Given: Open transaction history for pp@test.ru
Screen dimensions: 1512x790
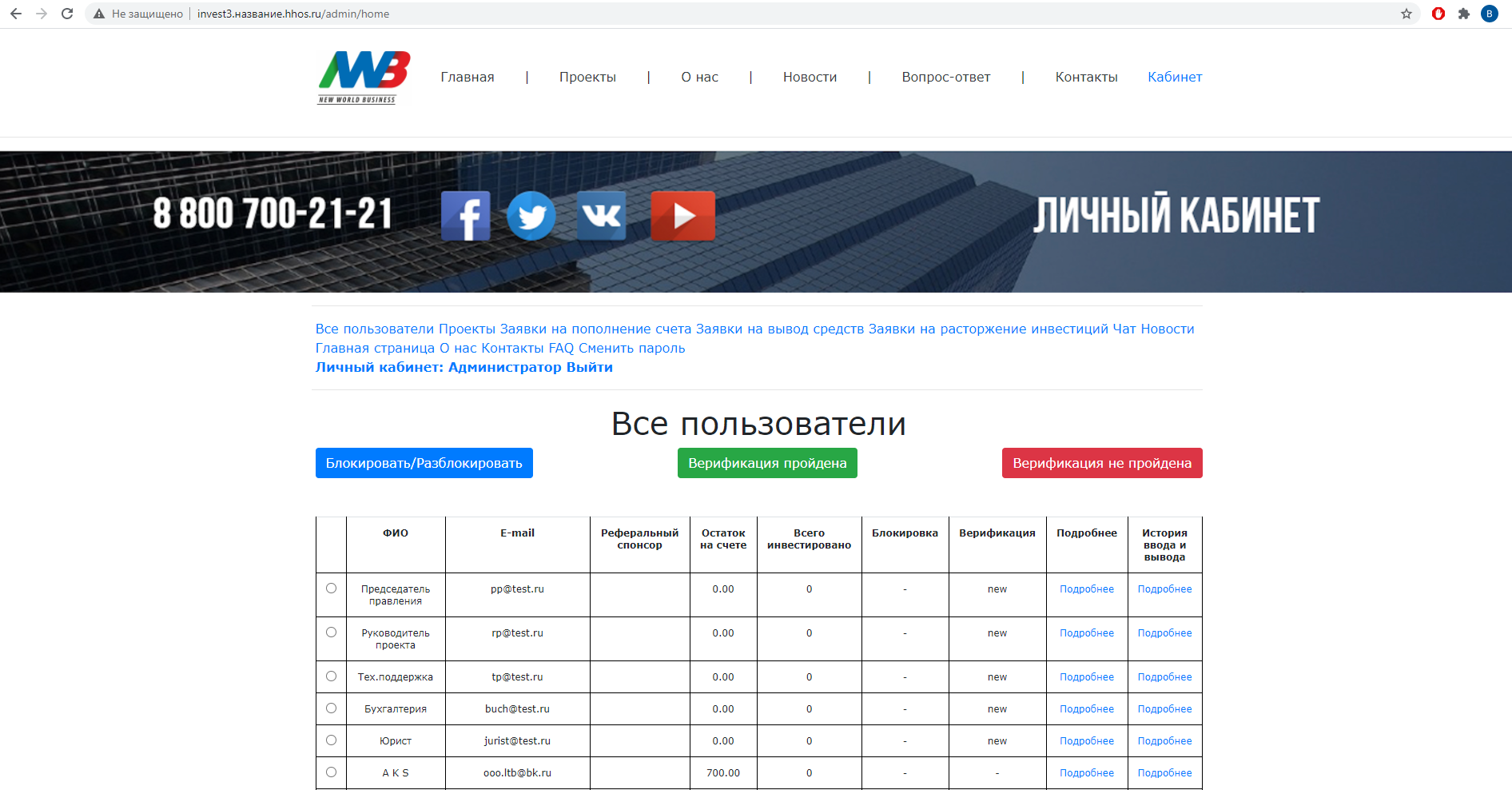Looking at the screenshot, I should click(x=1164, y=589).
